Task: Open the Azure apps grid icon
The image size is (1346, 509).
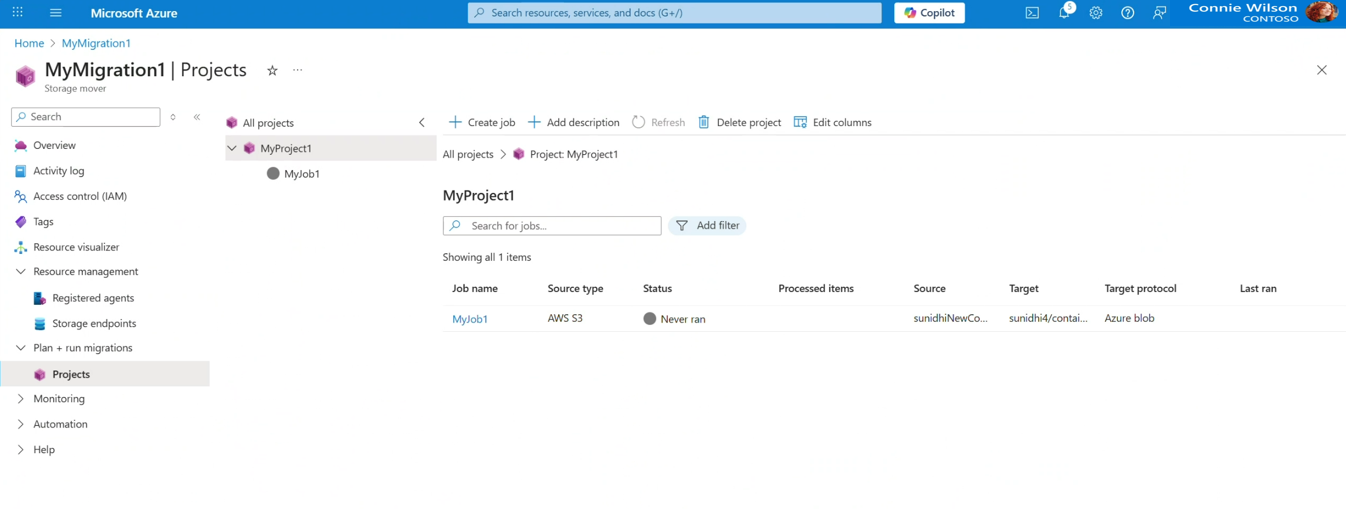Action: pos(17,13)
